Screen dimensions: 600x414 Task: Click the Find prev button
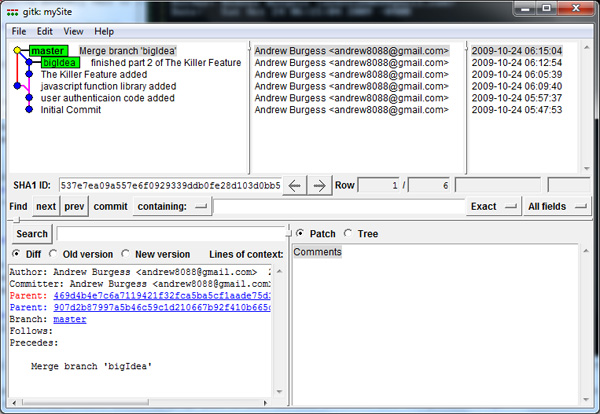74,207
